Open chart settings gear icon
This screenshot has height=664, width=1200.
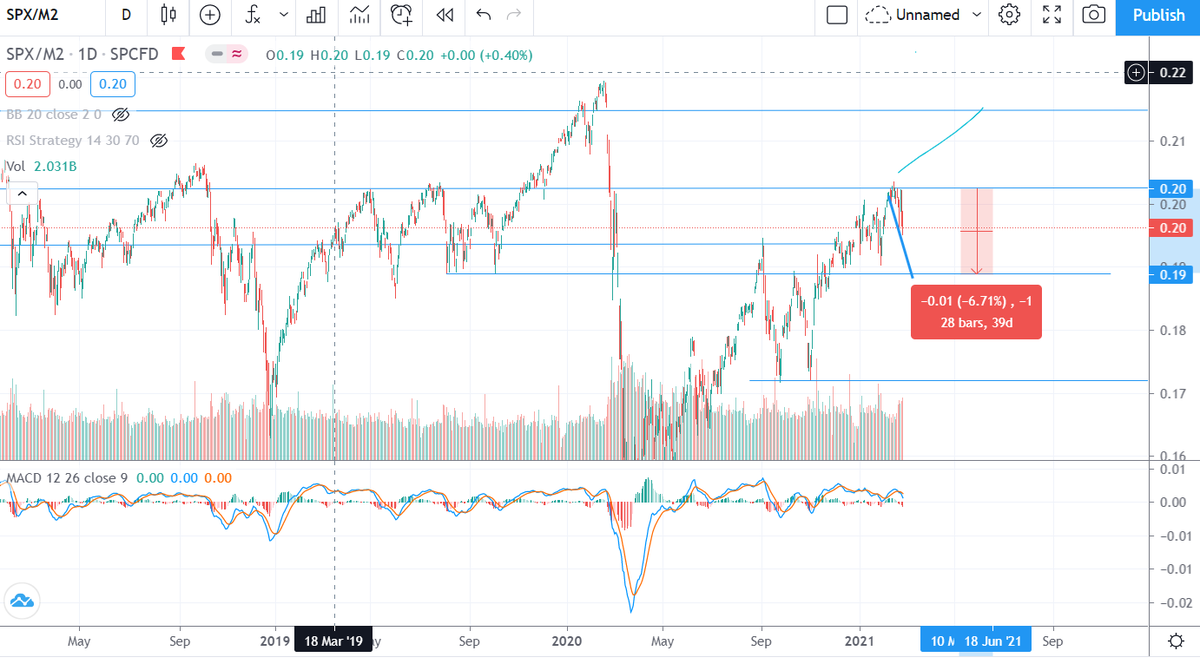coord(1009,15)
